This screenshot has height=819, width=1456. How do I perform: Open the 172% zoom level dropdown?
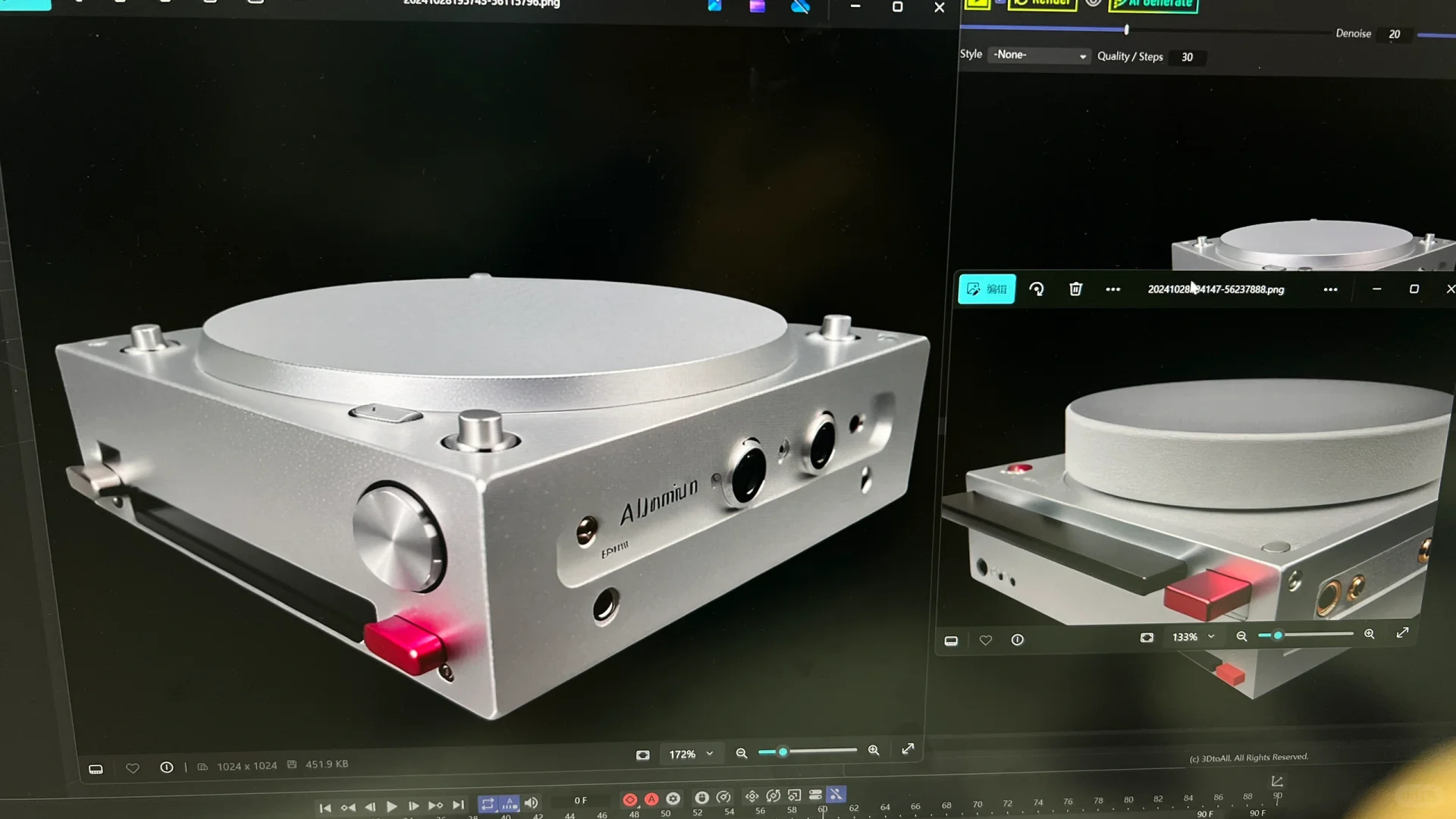pyautogui.click(x=691, y=754)
